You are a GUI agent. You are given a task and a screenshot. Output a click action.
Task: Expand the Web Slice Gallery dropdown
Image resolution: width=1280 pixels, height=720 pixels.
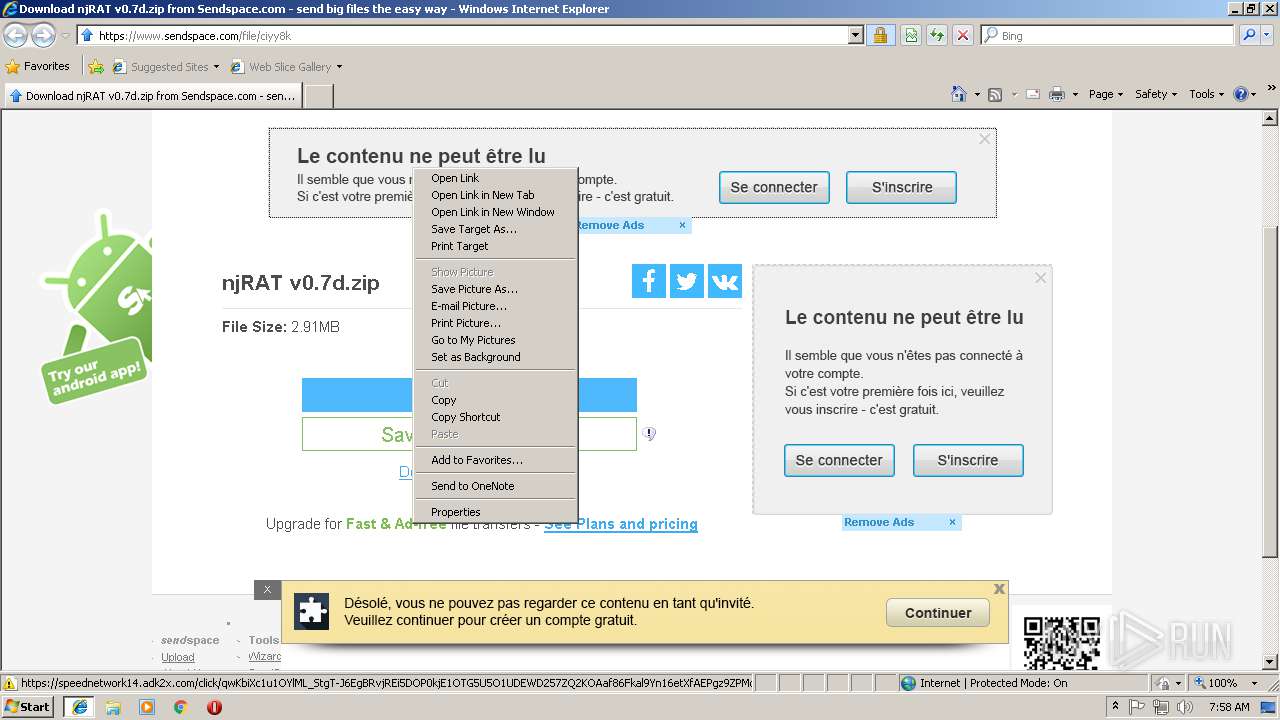click(x=339, y=67)
